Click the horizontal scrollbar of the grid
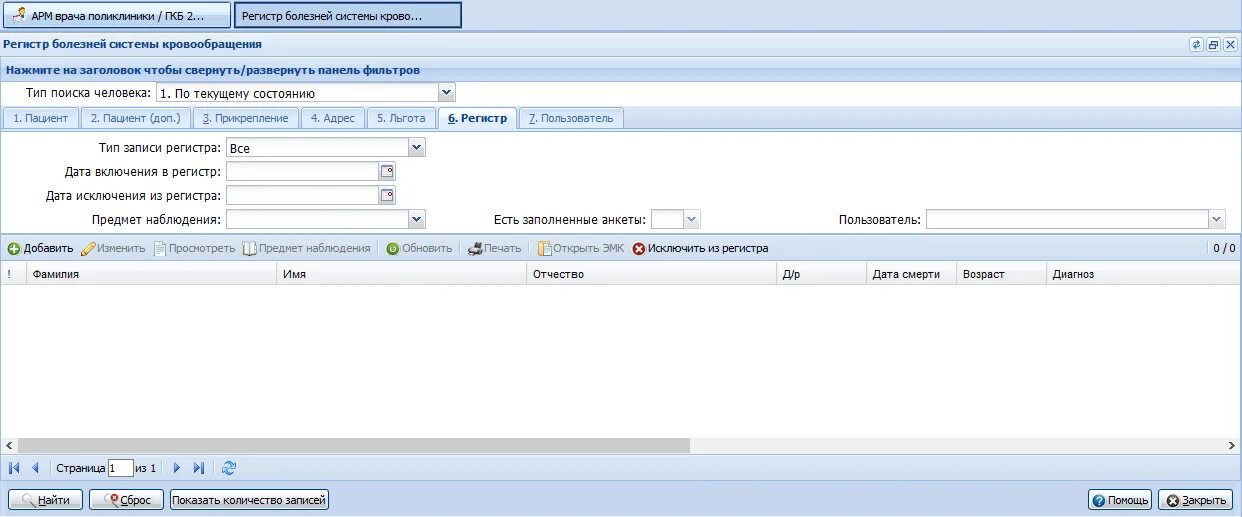 (x=354, y=445)
